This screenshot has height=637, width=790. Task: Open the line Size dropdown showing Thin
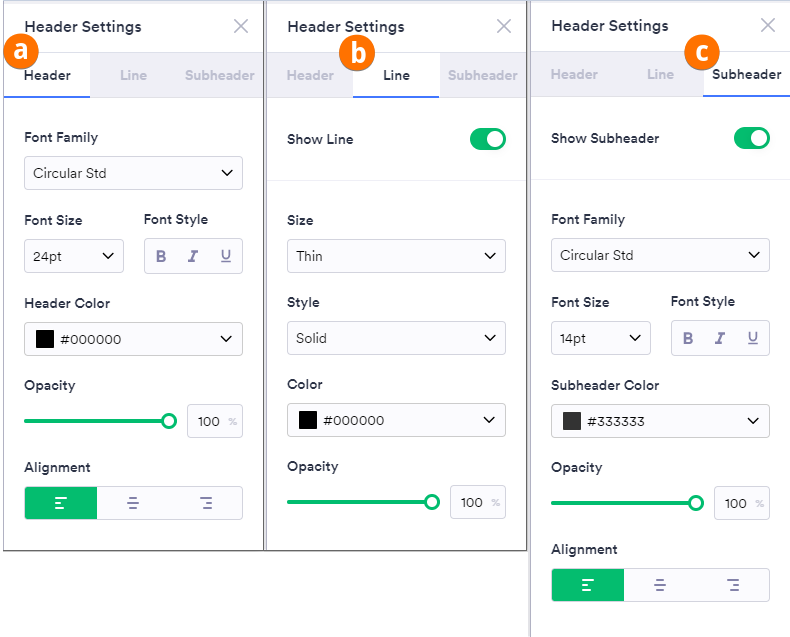396,256
